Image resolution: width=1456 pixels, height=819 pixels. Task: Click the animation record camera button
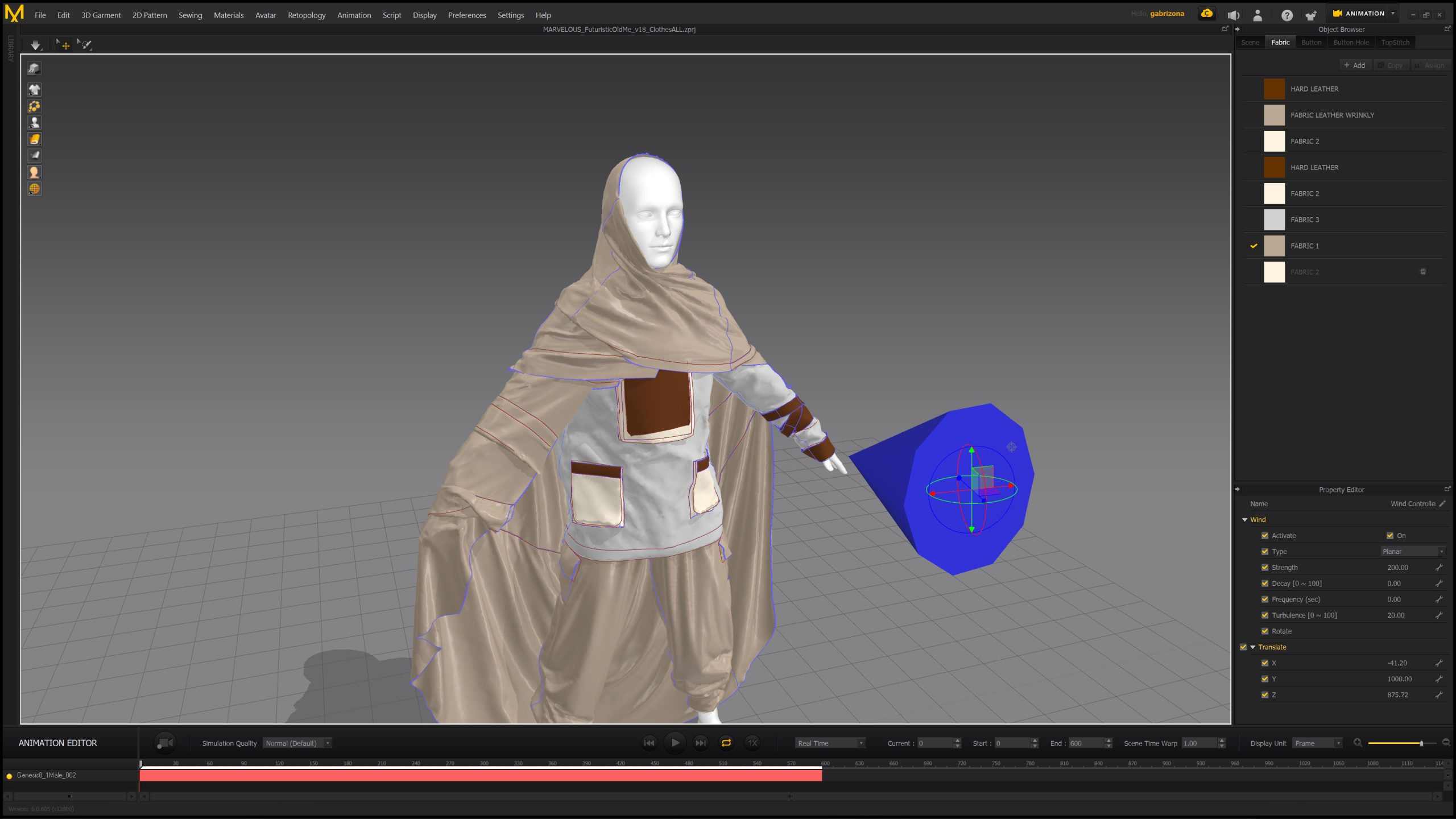point(165,743)
